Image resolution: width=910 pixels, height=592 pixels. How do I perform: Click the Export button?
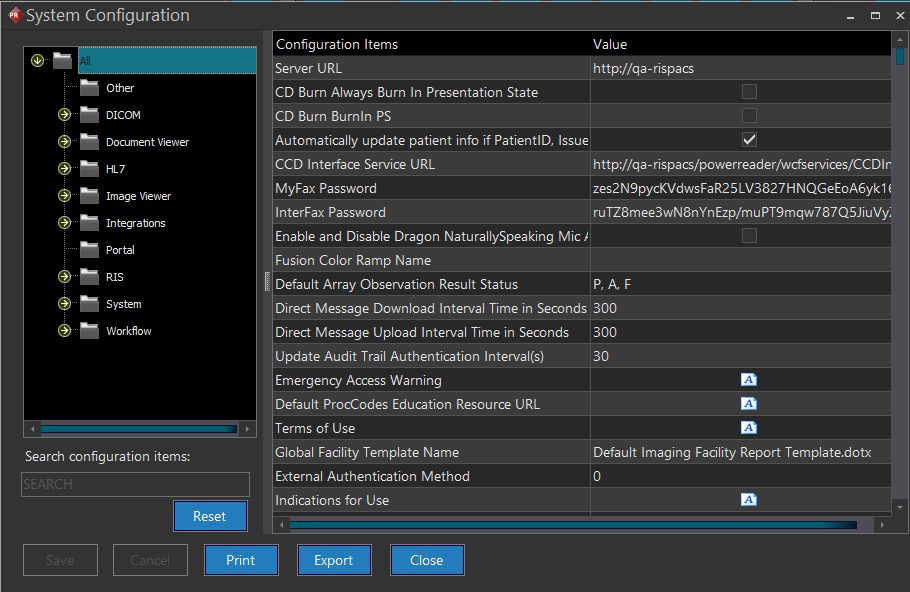(x=333, y=560)
